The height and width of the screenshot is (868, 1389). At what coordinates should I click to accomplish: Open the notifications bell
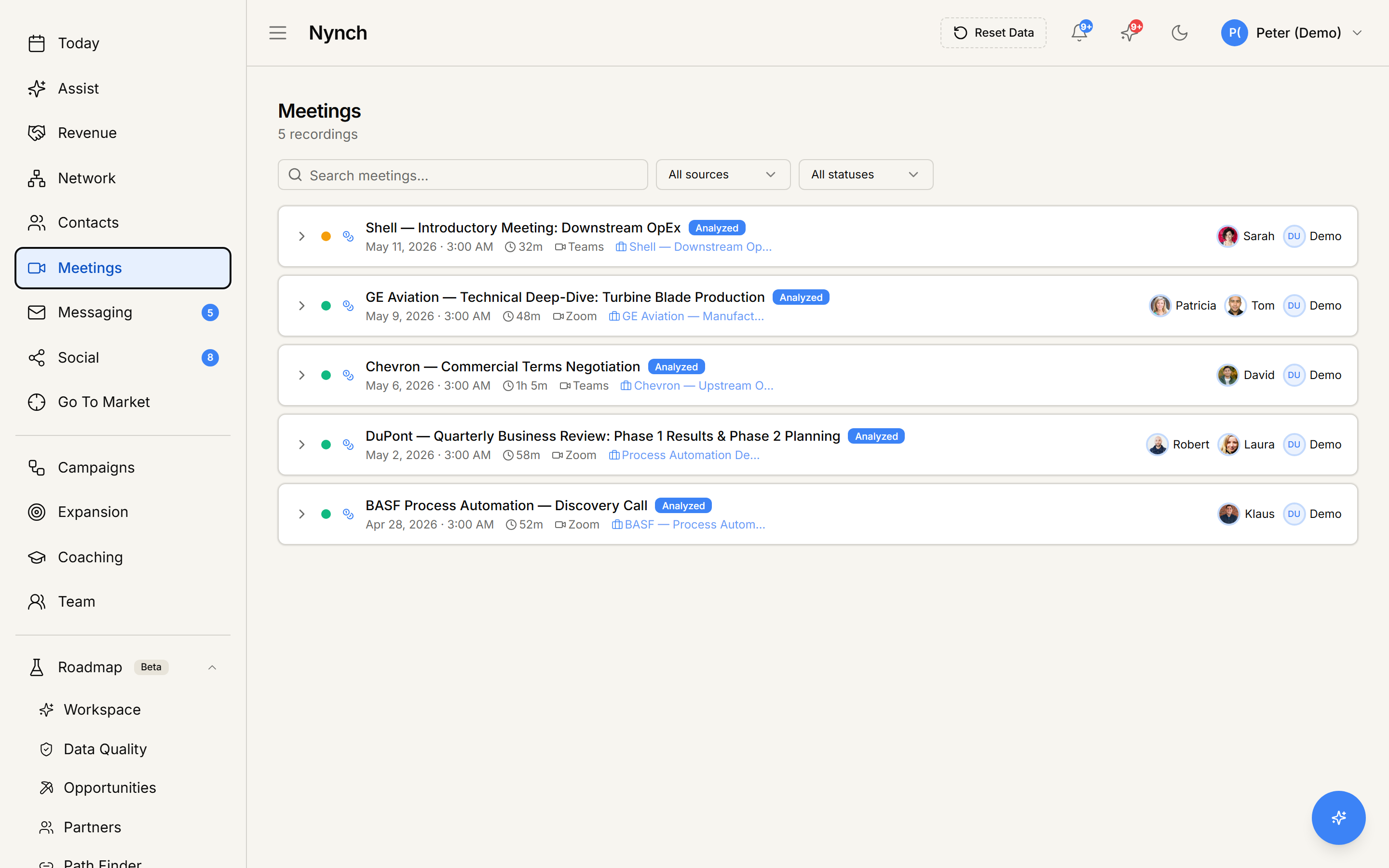[x=1079, y=33]
